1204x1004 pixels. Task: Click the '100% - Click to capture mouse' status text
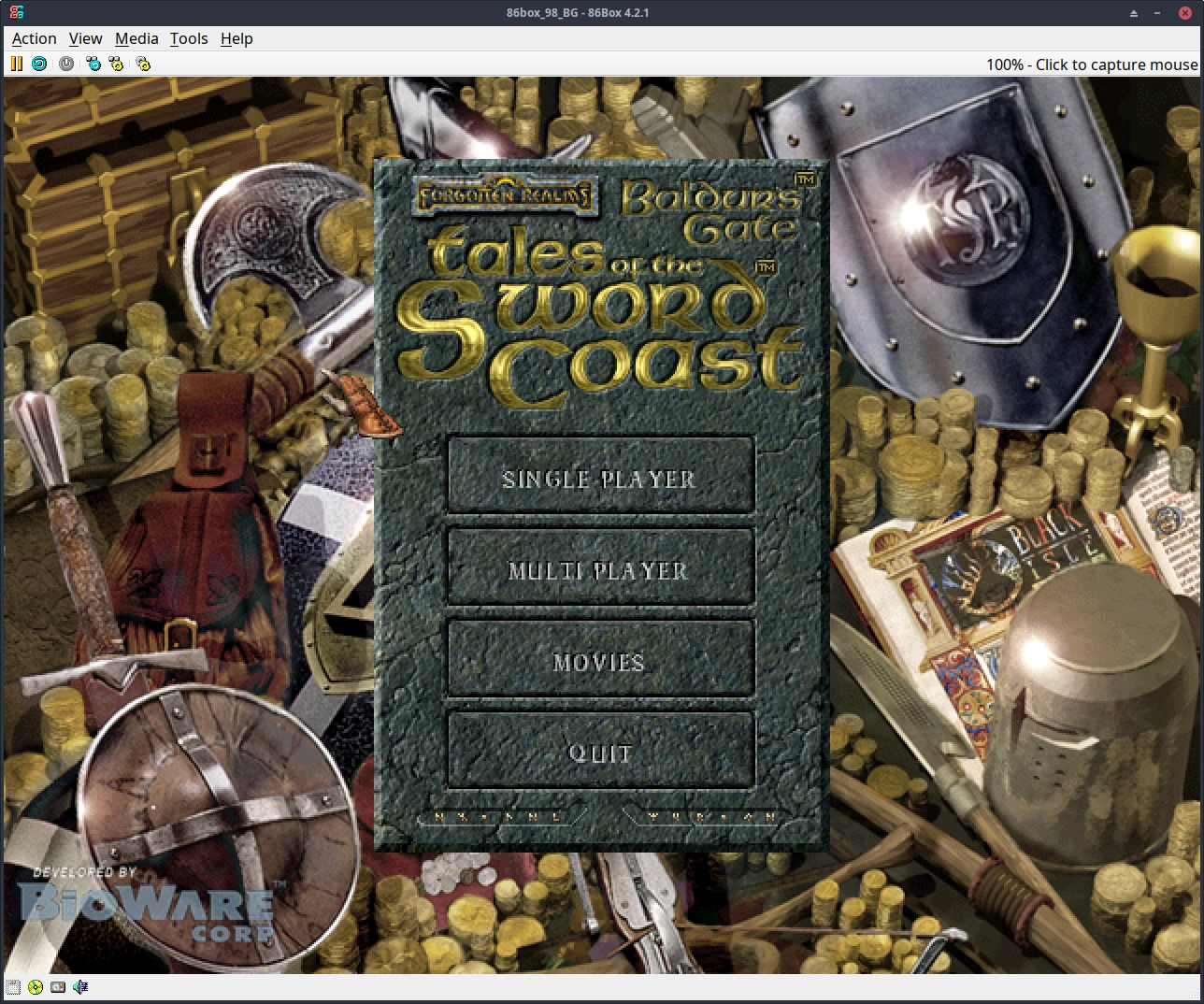[x=1091, y=65]
